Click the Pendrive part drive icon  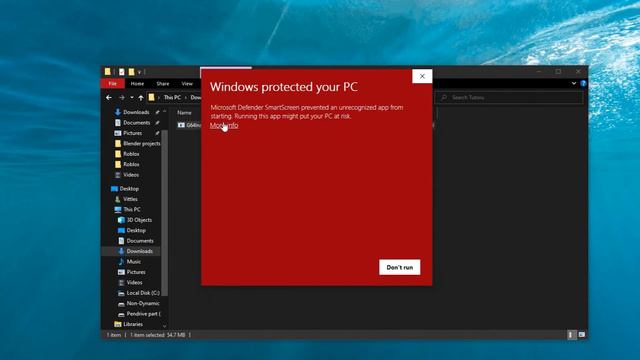(x=121, y=314)
